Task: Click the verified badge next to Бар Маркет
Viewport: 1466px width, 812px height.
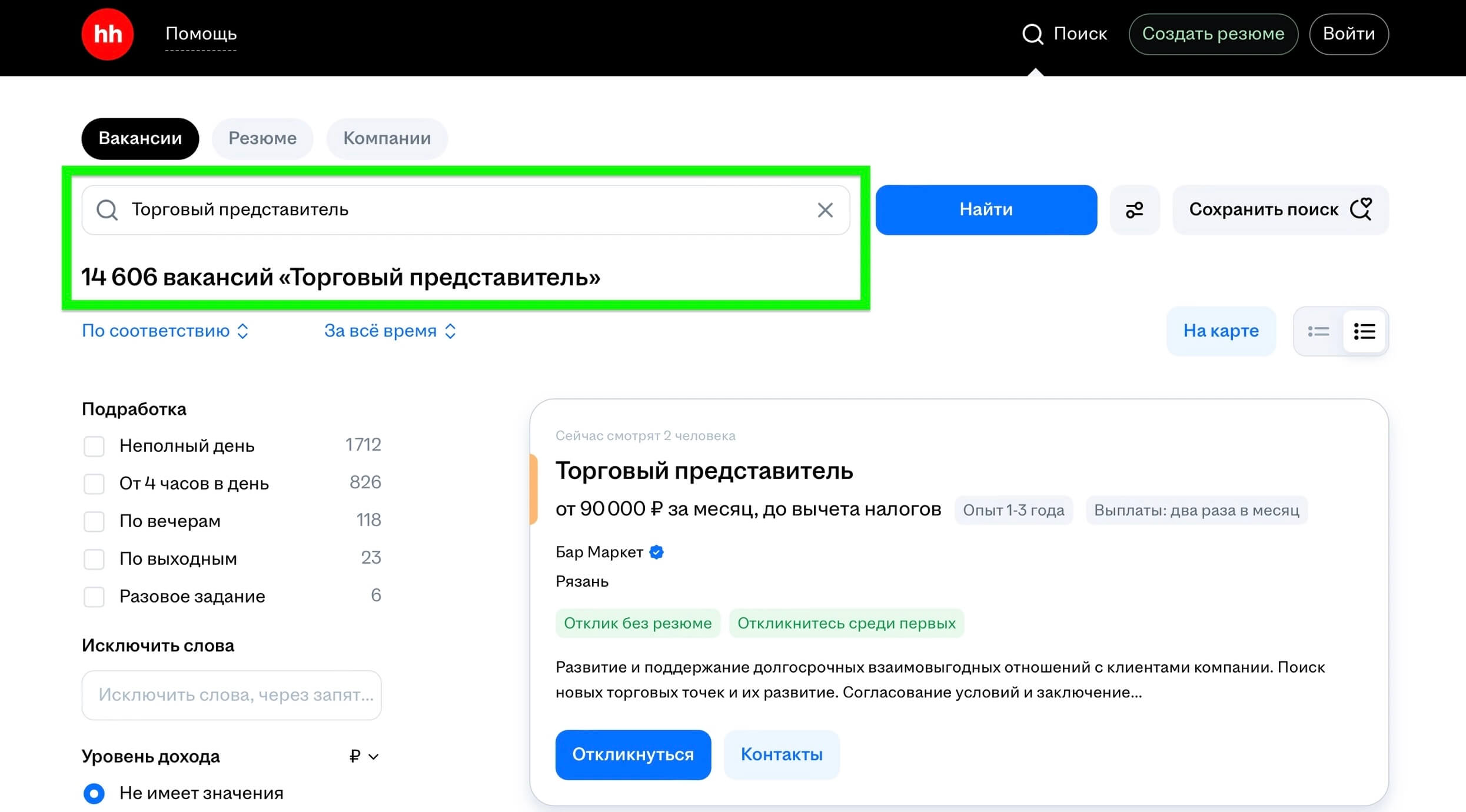Action: [656, 552]
